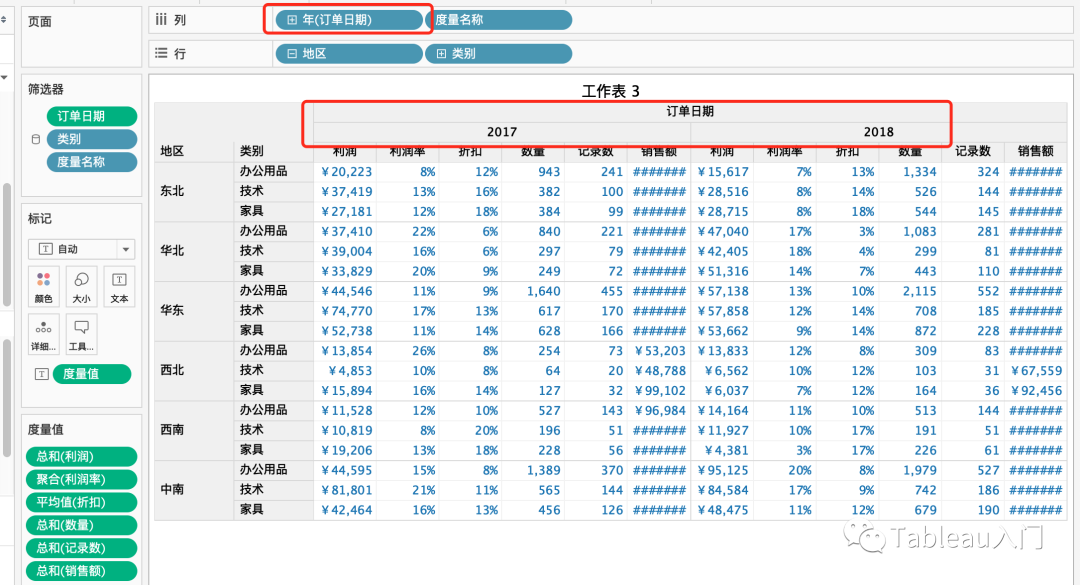Open the Tooltip (工具) marks card
This screenshot has width=1080, height=585.
(x=81, y=333)
